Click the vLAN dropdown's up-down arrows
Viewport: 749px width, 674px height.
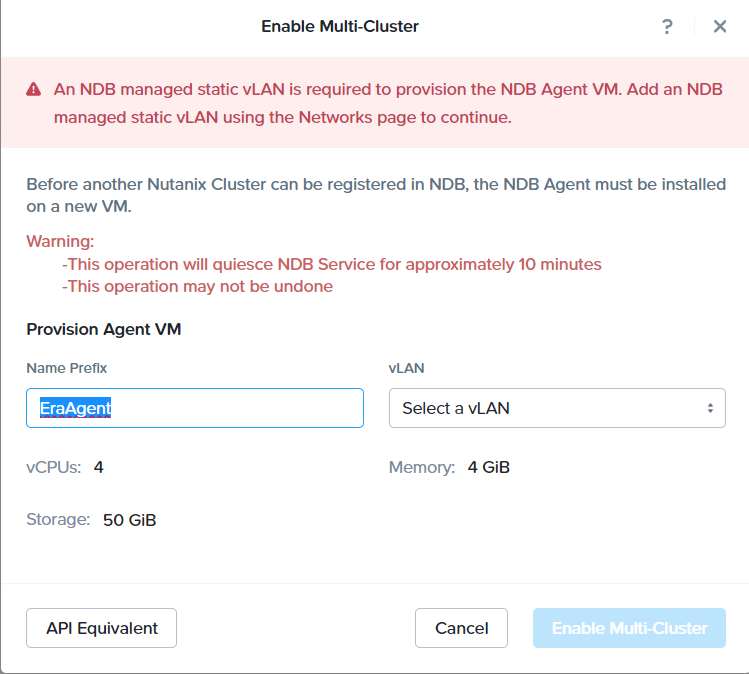point(710,408)
